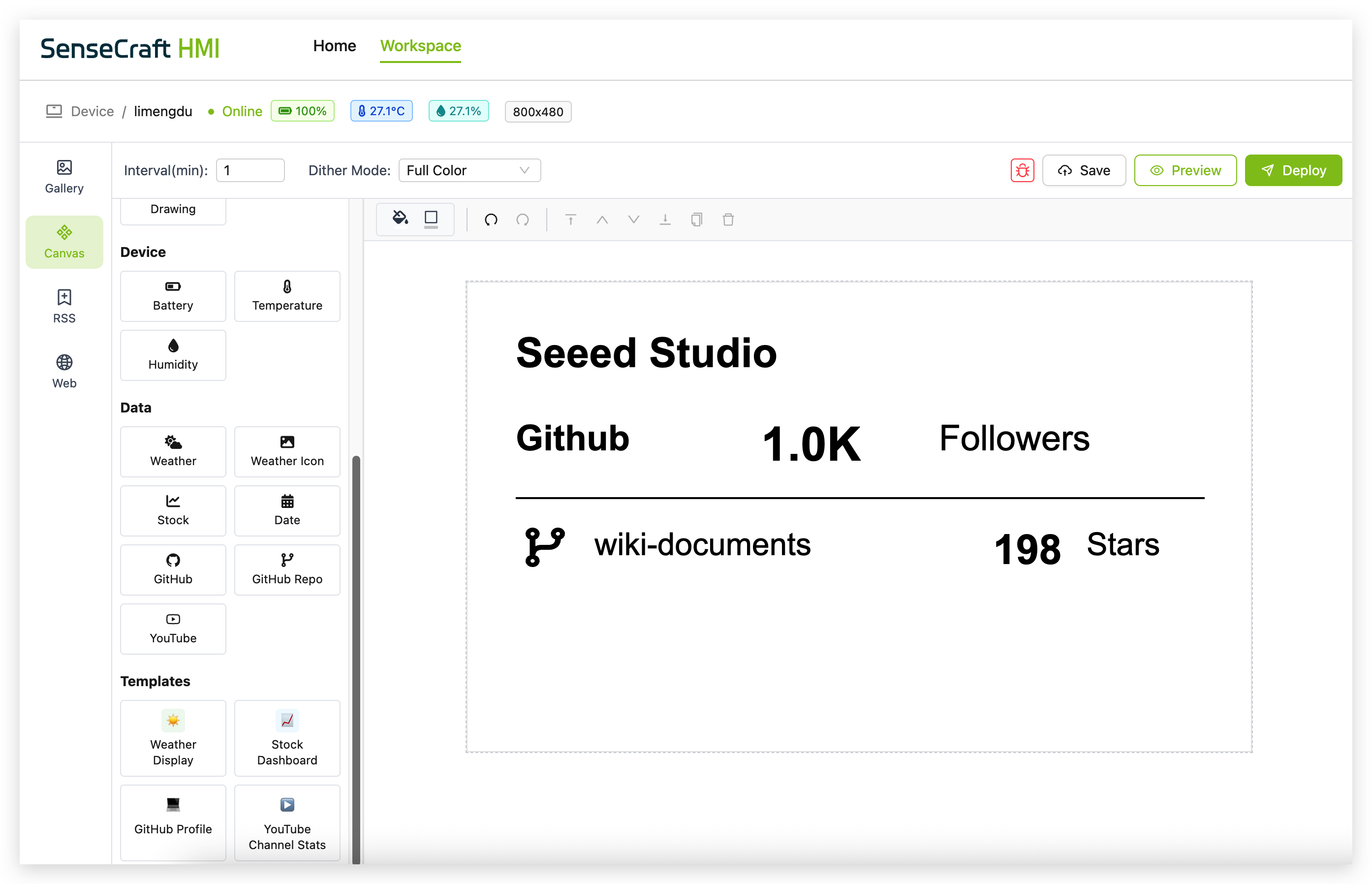Duplicate the selected element
Image resolution: width=1372 pixels, height=884 pixels.
[697, 220]
